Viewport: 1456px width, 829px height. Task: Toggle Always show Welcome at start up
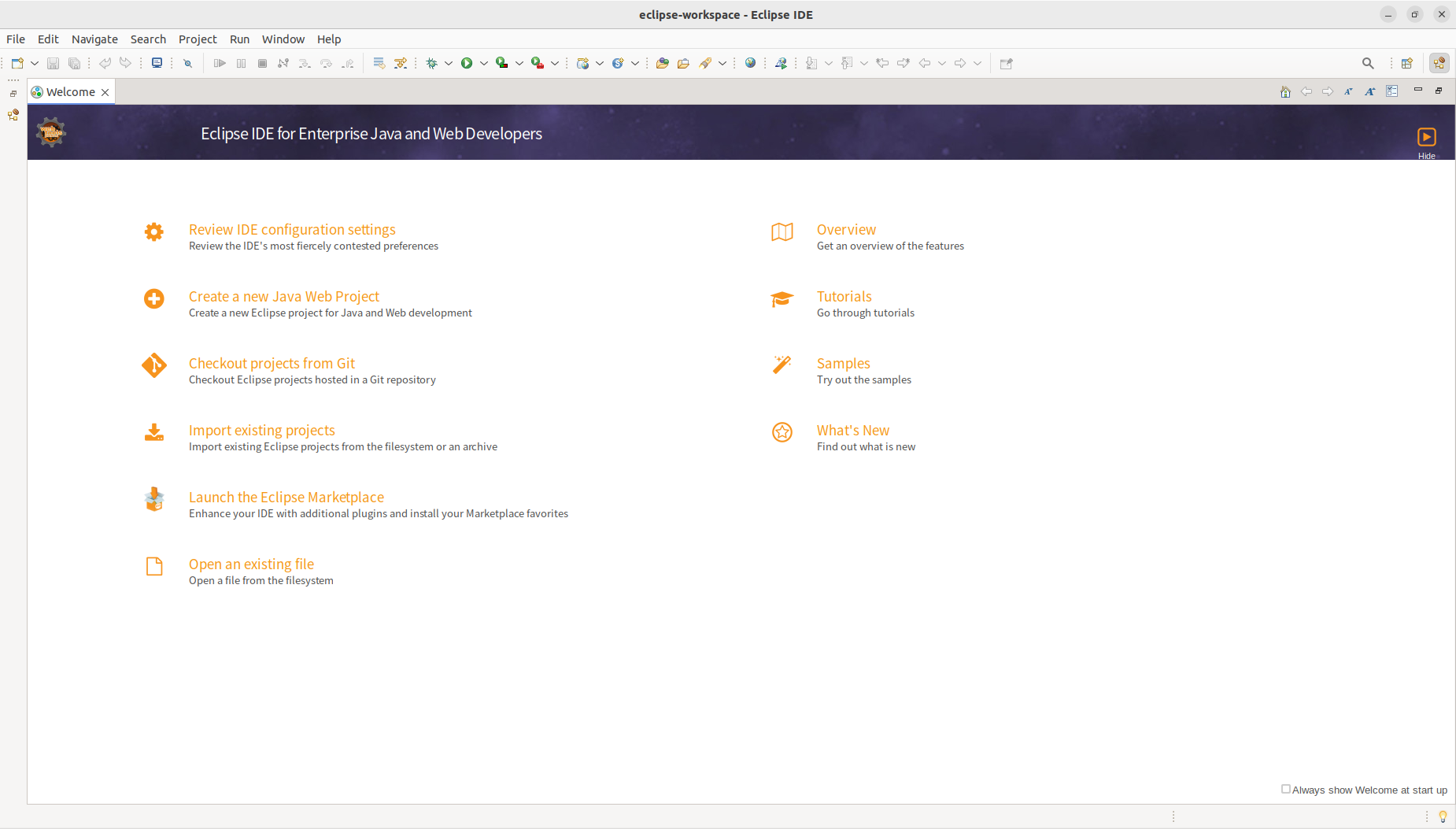[1285, 789]
